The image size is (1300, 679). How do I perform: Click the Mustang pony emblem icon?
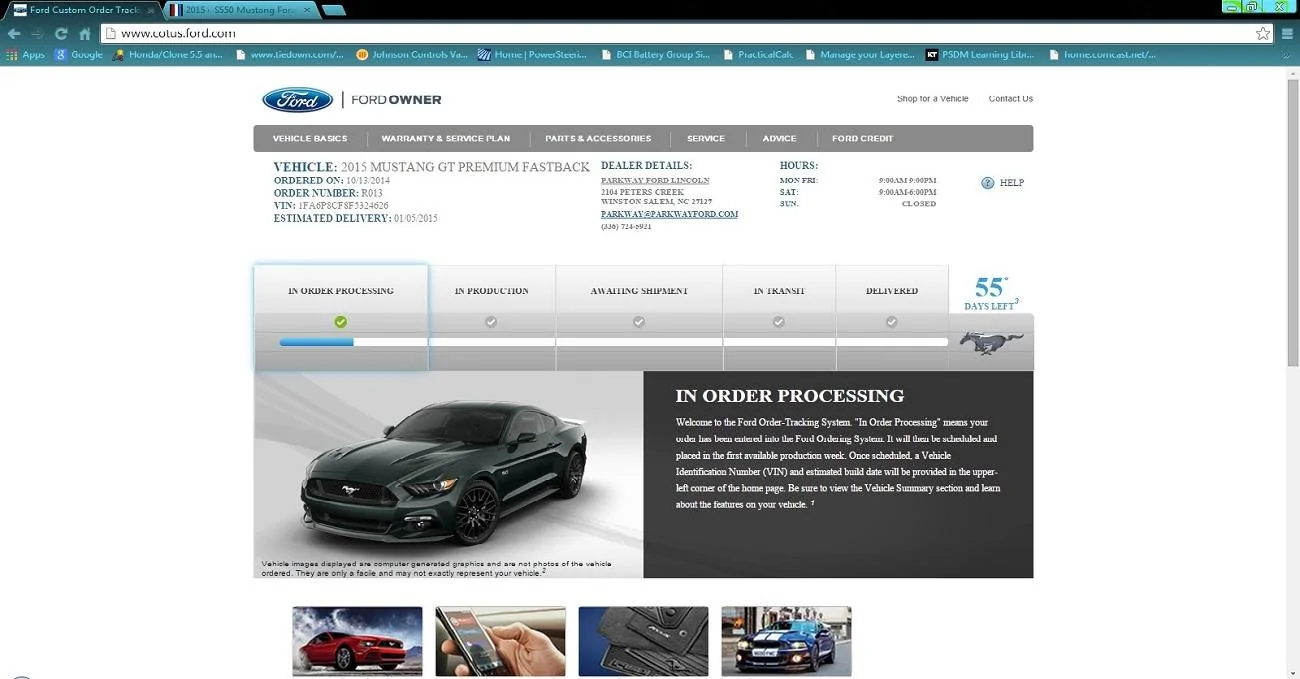point(992,342)
